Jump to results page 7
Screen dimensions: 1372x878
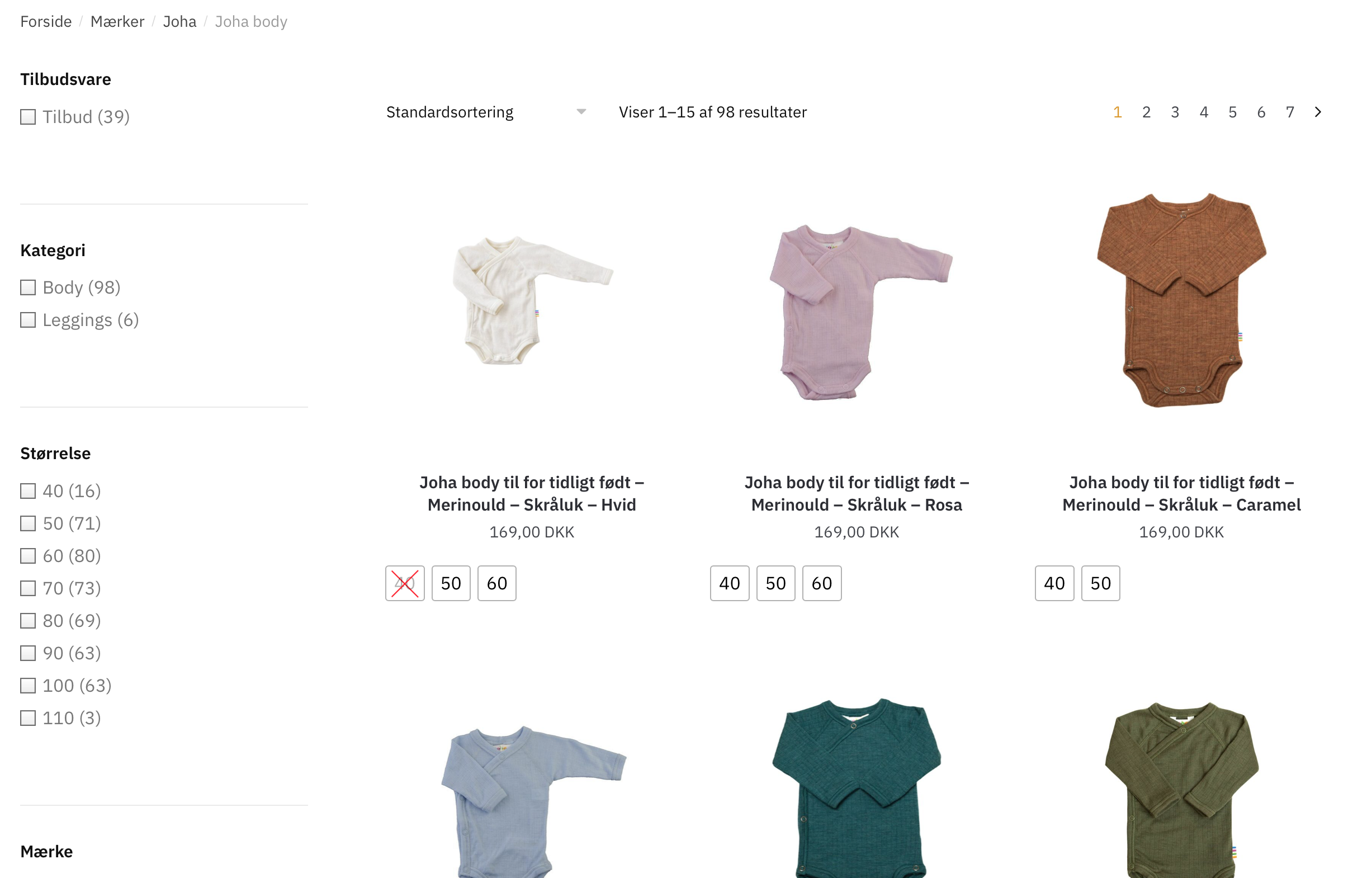click(1289, 112)
